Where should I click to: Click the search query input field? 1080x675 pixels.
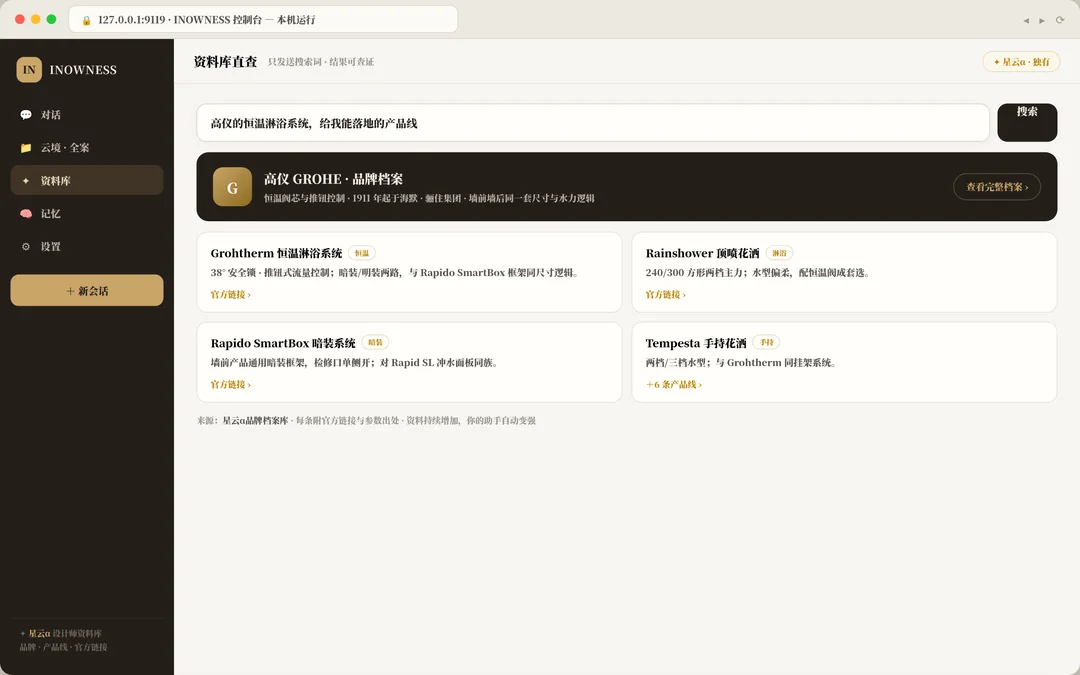coord(593,123)
